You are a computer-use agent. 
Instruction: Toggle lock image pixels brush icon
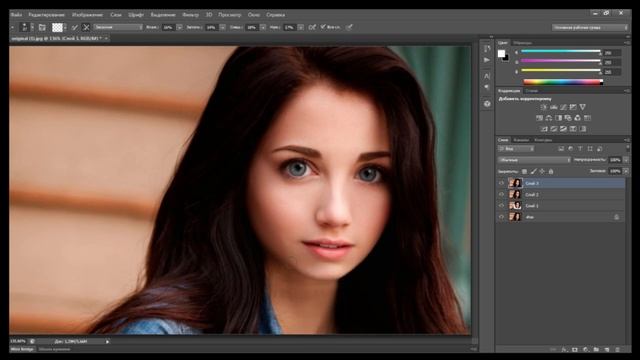533,171
